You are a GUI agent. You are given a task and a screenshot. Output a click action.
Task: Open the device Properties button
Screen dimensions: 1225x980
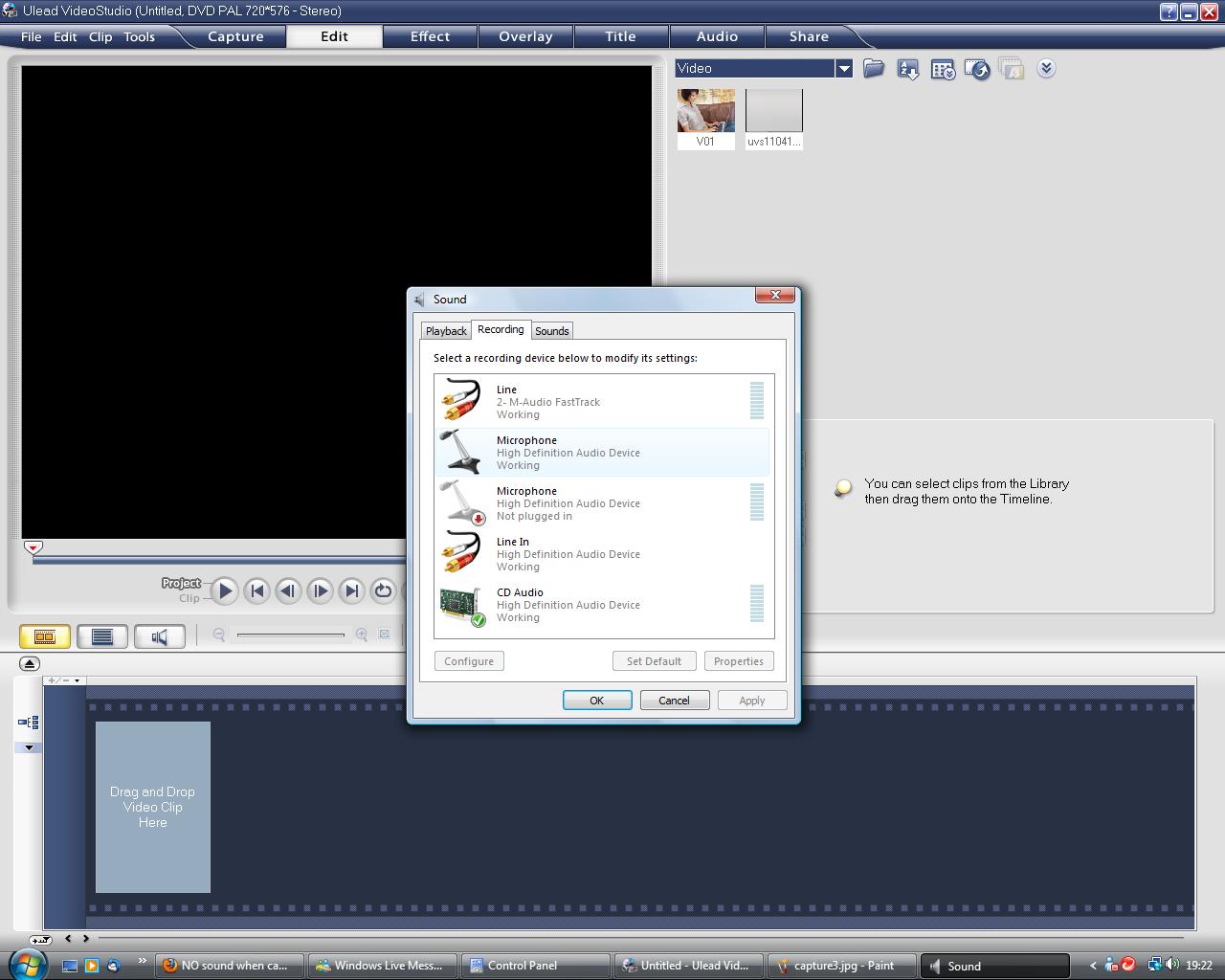point(739,661)
